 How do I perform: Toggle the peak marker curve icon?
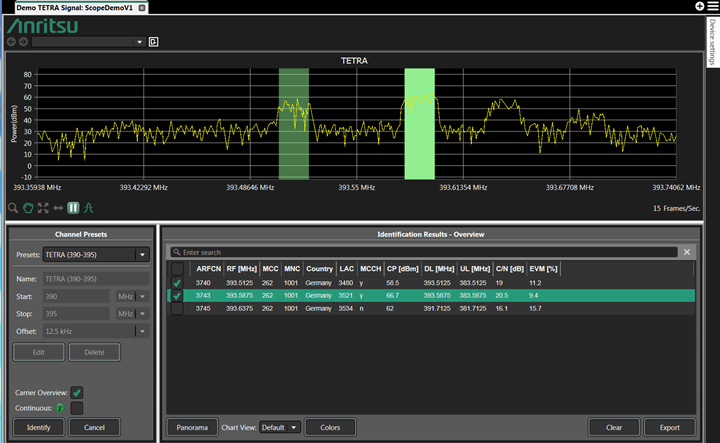[x=89, y=208]
